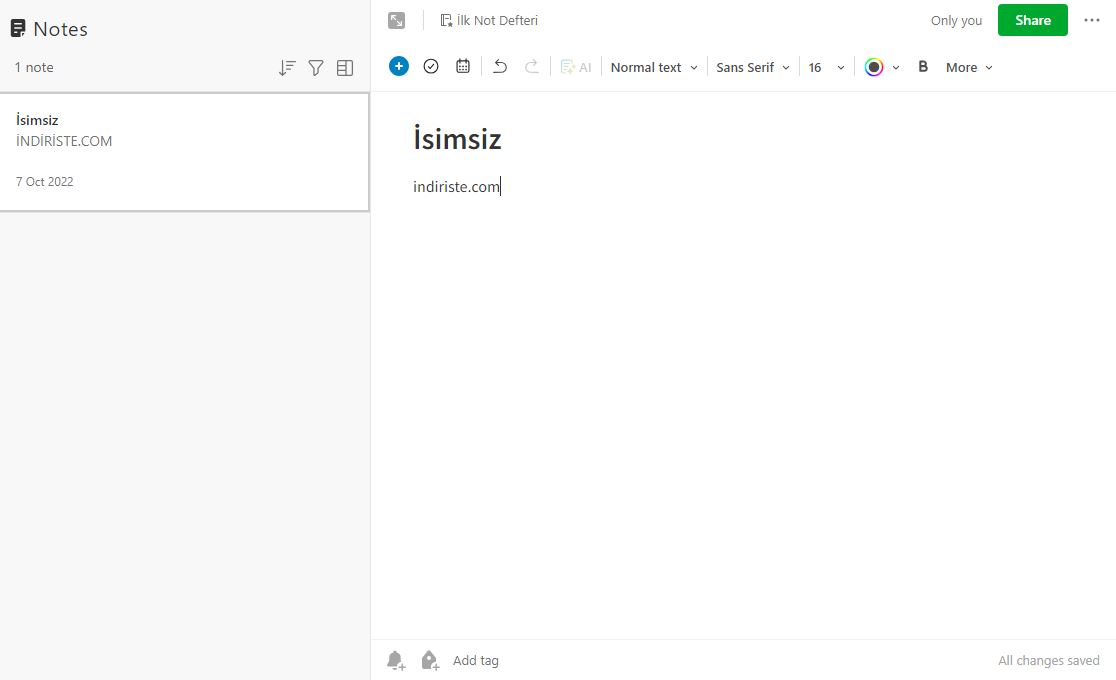
Task: Expand the font color arrow
Action: [x=896, y=68]
